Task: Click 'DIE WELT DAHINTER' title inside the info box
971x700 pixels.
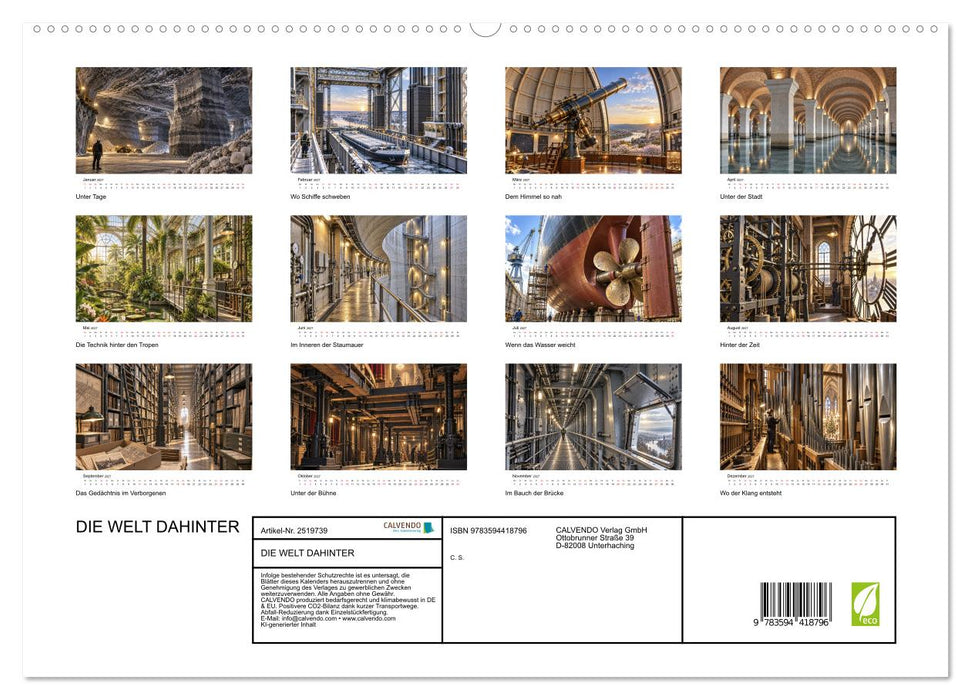Action: [x=308, y=553]
